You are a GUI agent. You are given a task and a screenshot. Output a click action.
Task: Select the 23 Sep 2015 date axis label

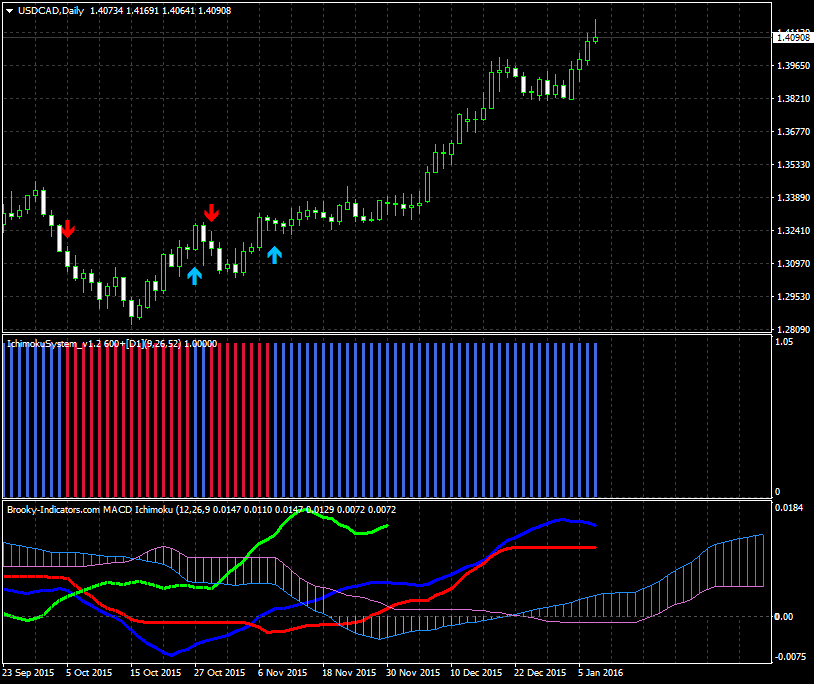[30, 673]
